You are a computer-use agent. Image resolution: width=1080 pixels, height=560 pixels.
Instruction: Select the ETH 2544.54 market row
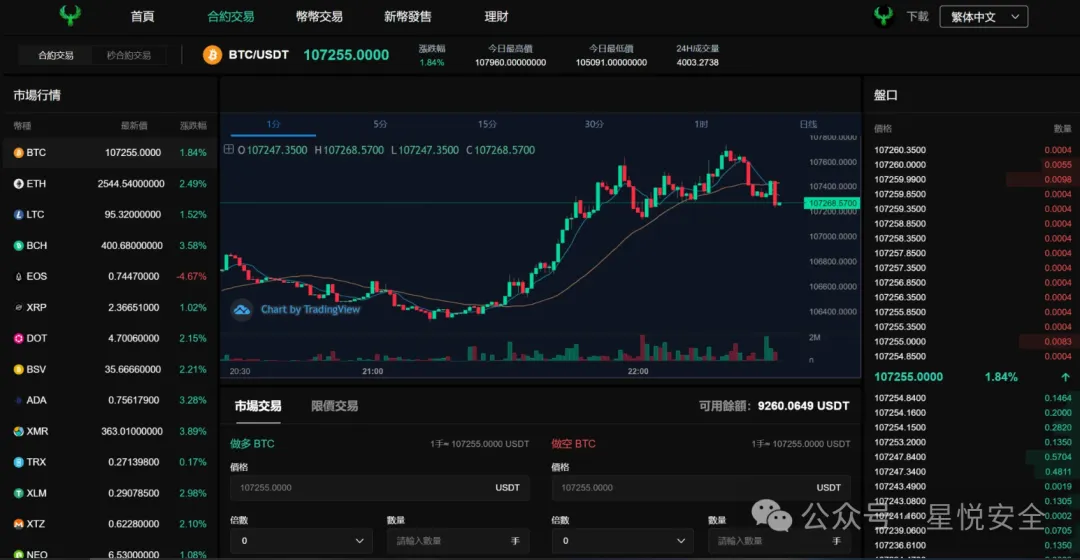110,184
